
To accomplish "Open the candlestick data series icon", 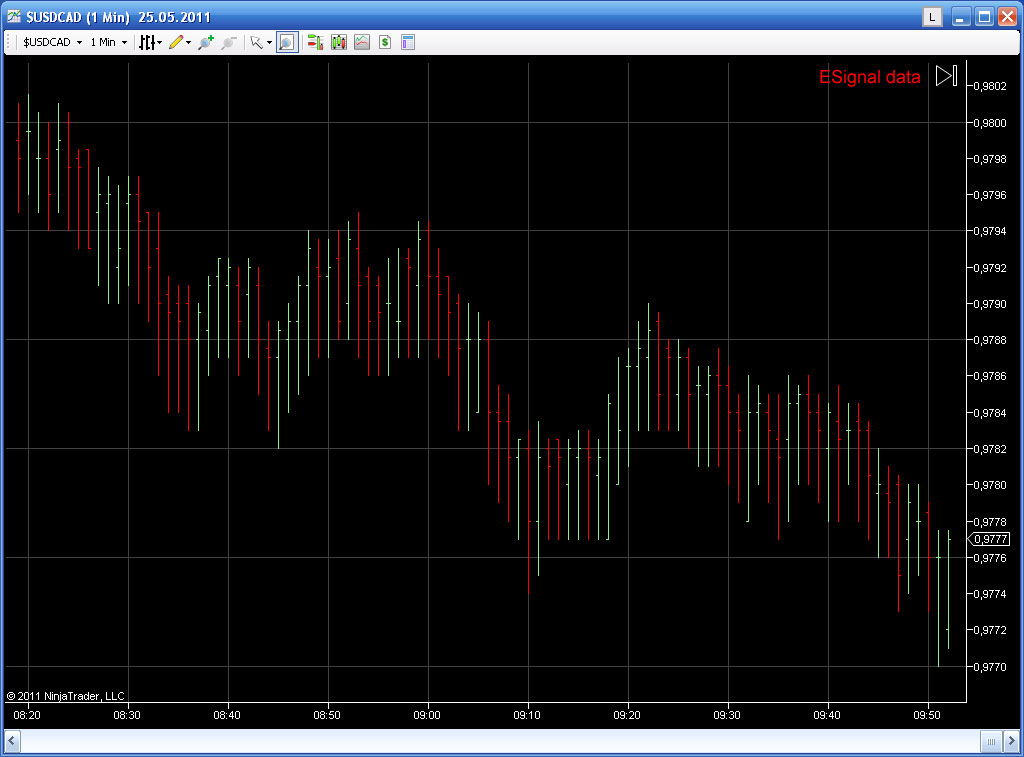I will [339, 42].
